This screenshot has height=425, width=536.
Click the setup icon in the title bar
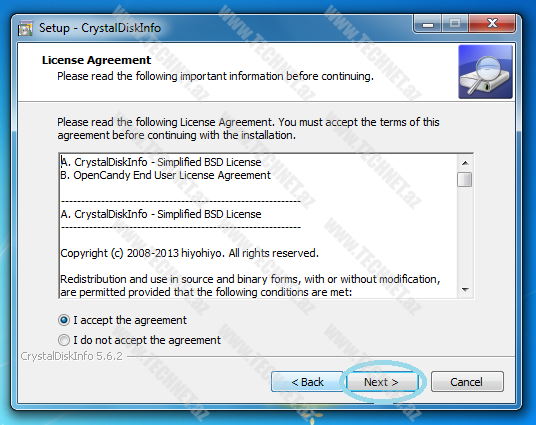pos(25,28)
